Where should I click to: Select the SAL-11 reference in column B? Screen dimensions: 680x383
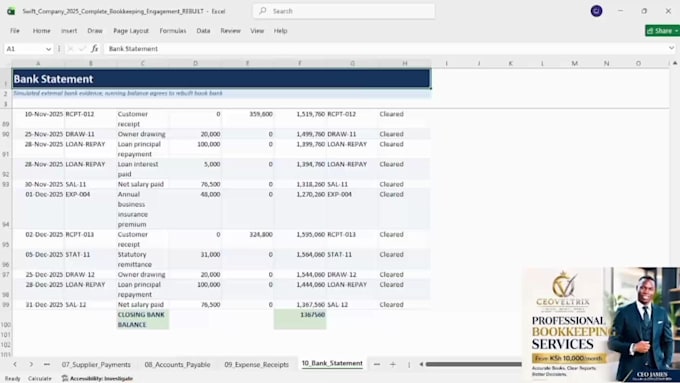(x=90, y=184)
